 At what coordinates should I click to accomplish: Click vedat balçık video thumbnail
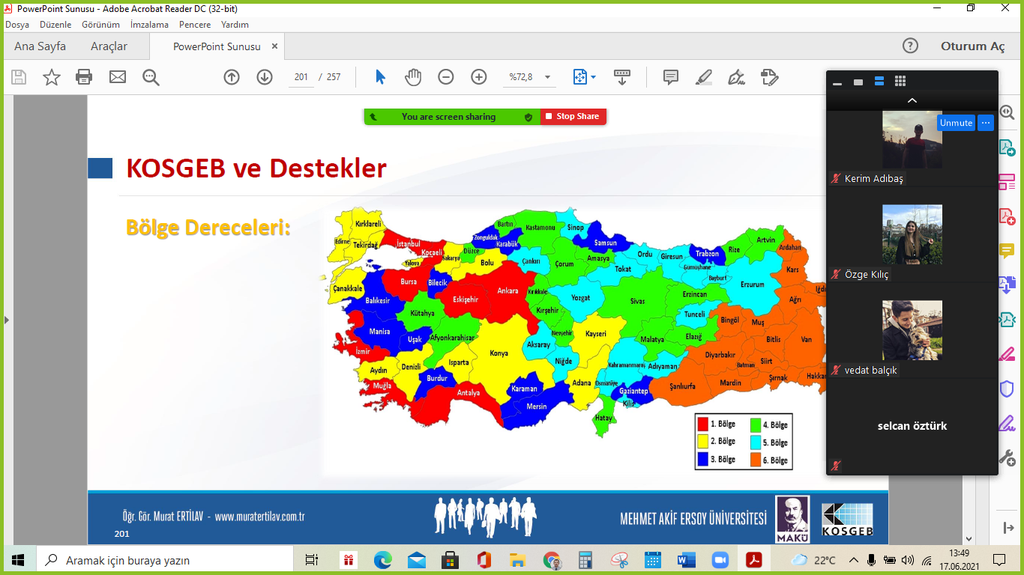(912, 330)
